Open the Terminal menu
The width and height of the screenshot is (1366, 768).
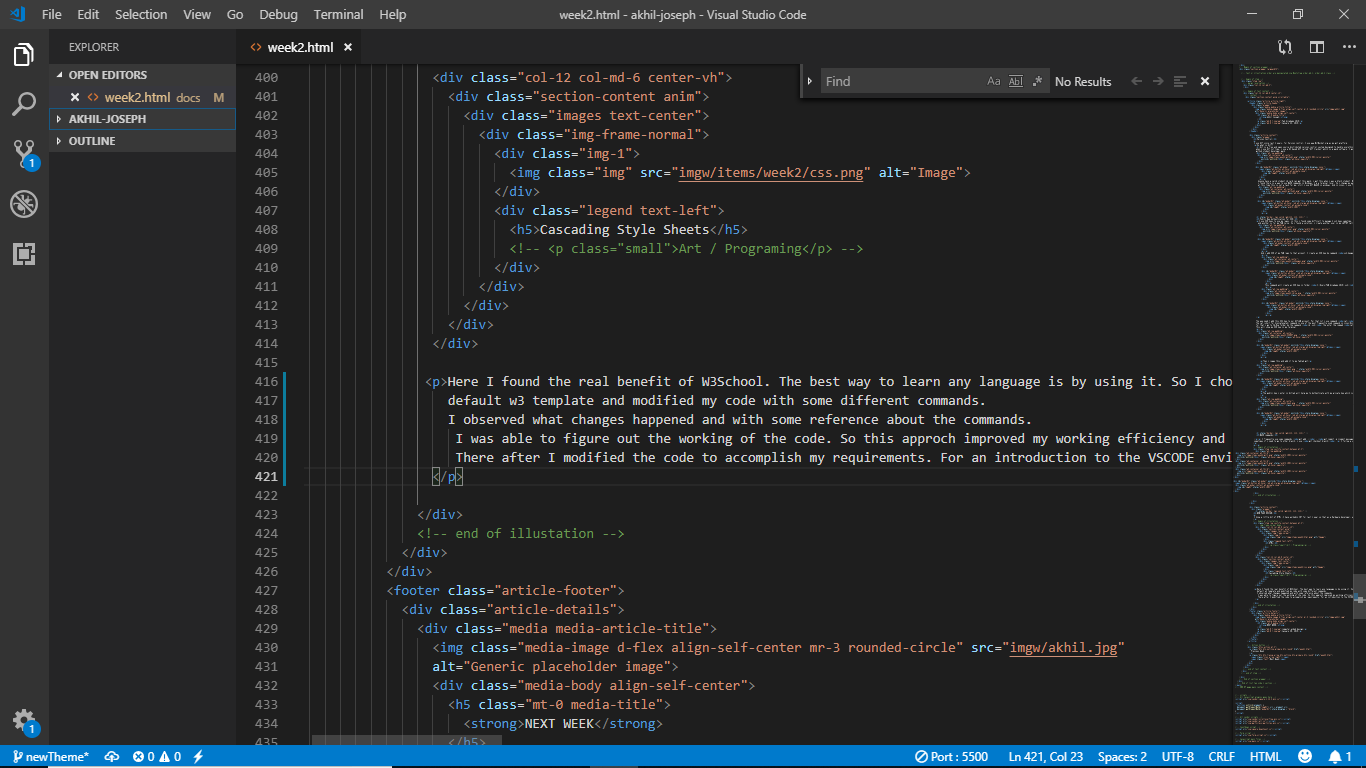coord(338,14)
